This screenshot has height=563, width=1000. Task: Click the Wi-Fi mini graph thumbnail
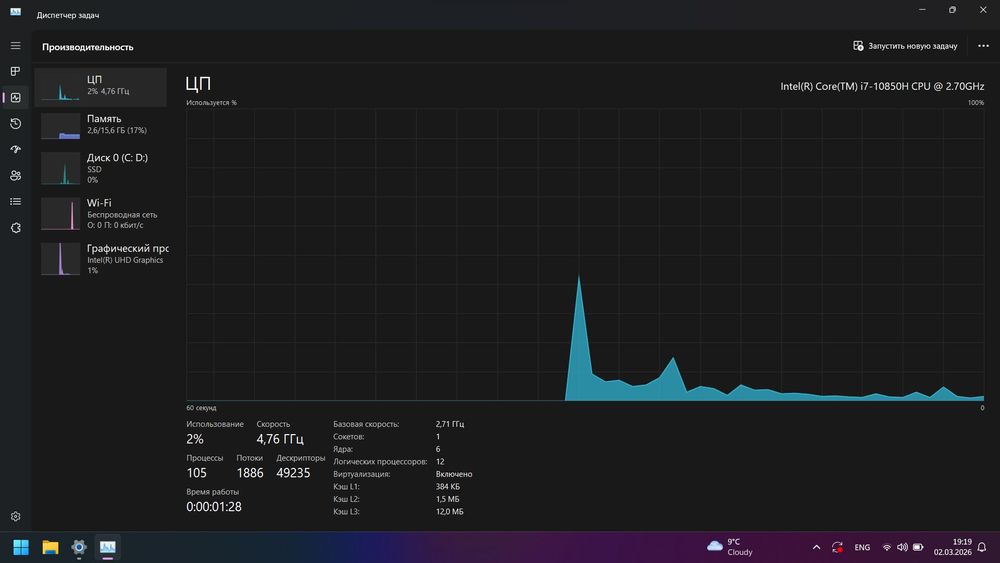[x=61, y=214]
